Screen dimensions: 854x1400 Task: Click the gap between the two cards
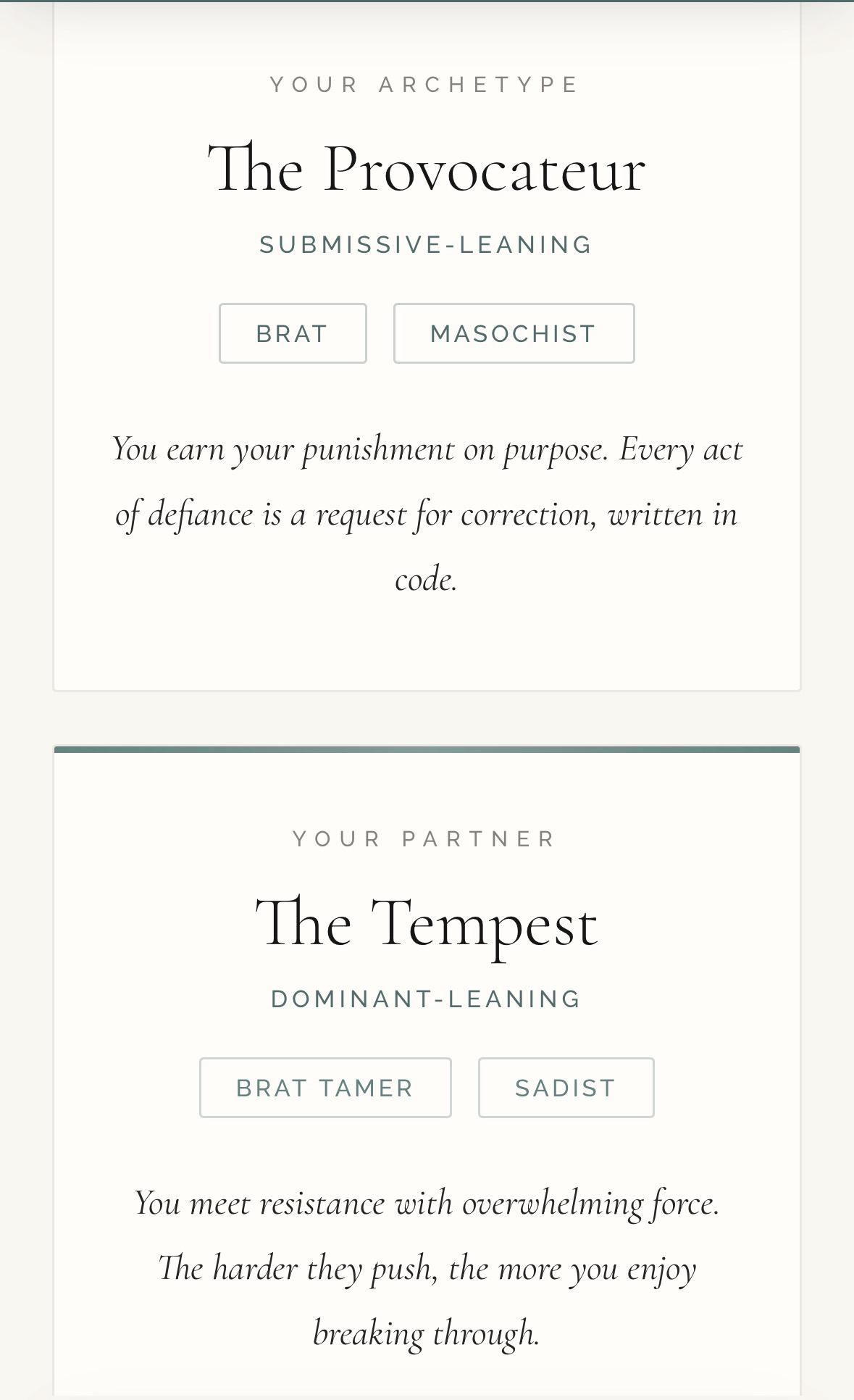pos(427,718)
